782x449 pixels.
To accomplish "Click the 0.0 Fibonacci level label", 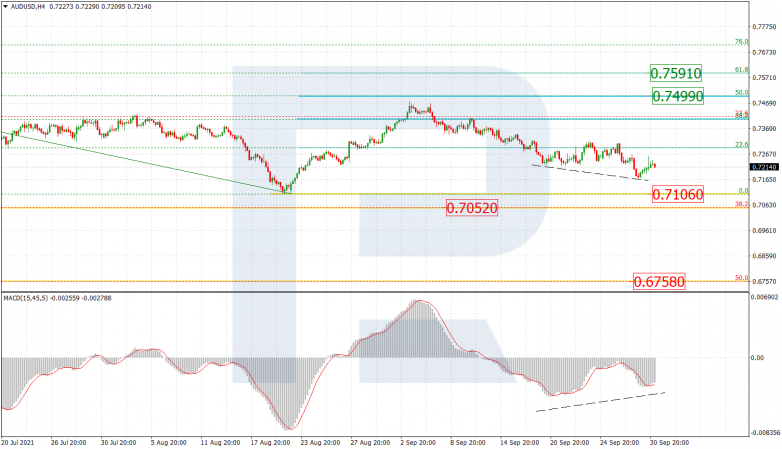I will [x=743, y=191].
